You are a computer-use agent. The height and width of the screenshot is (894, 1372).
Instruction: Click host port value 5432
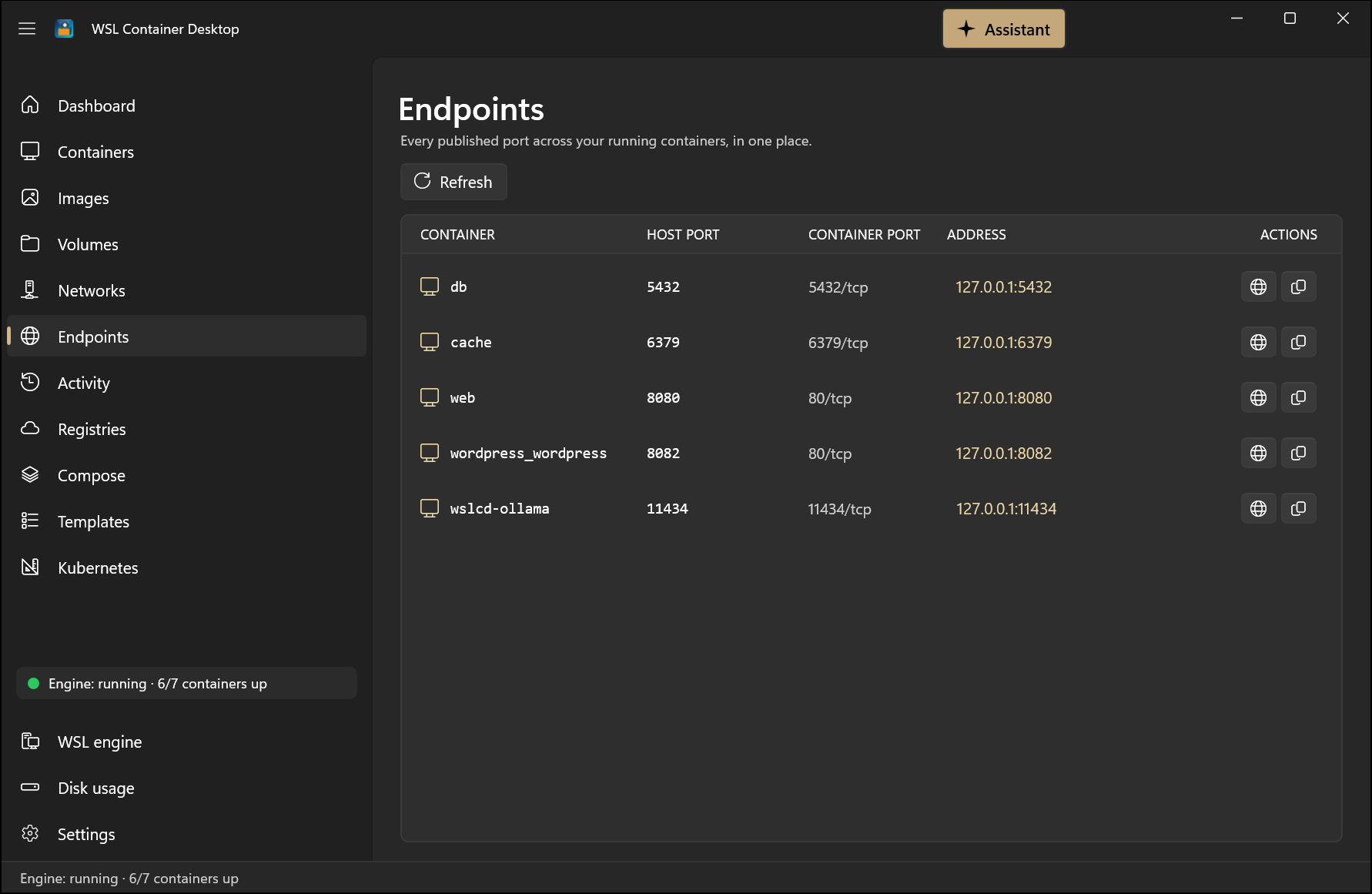point(663,286)
